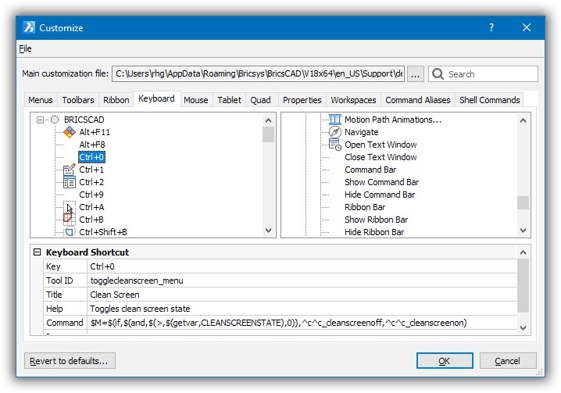Click the Ctrl+1 properties icon
Image resolution: width=561 pixels, height=393 pixels.
[x=69, y=170]
